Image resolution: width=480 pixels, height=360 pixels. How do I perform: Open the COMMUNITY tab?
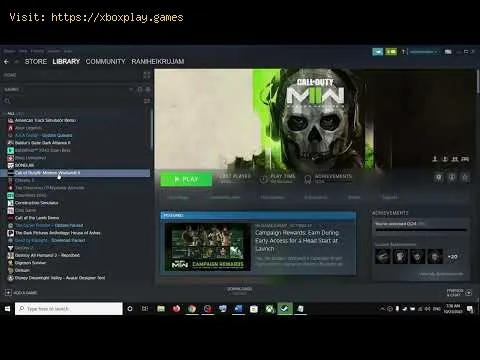click(105, 62)
